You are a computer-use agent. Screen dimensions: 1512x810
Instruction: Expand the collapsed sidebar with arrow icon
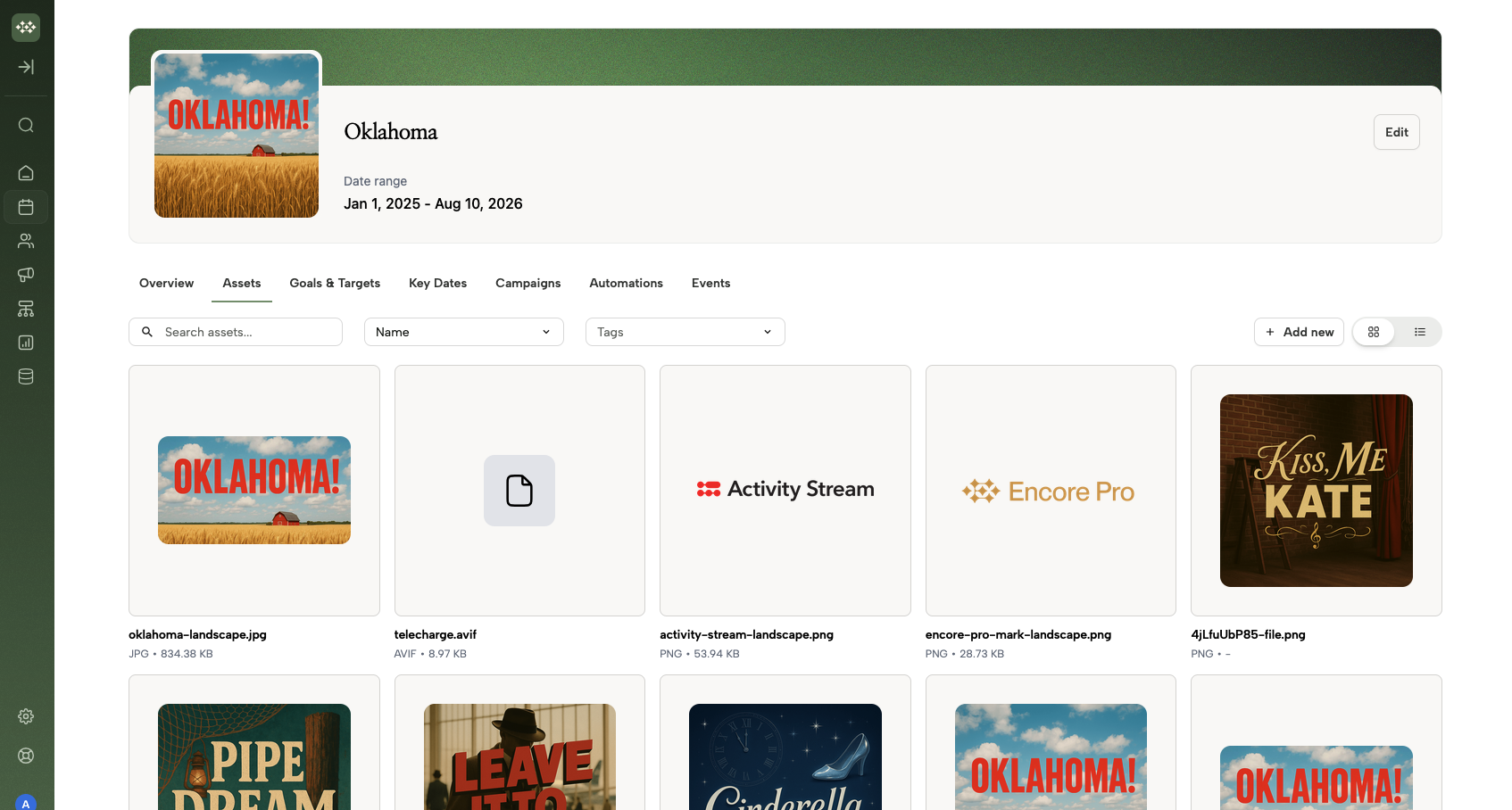click(x=26, y=67)
